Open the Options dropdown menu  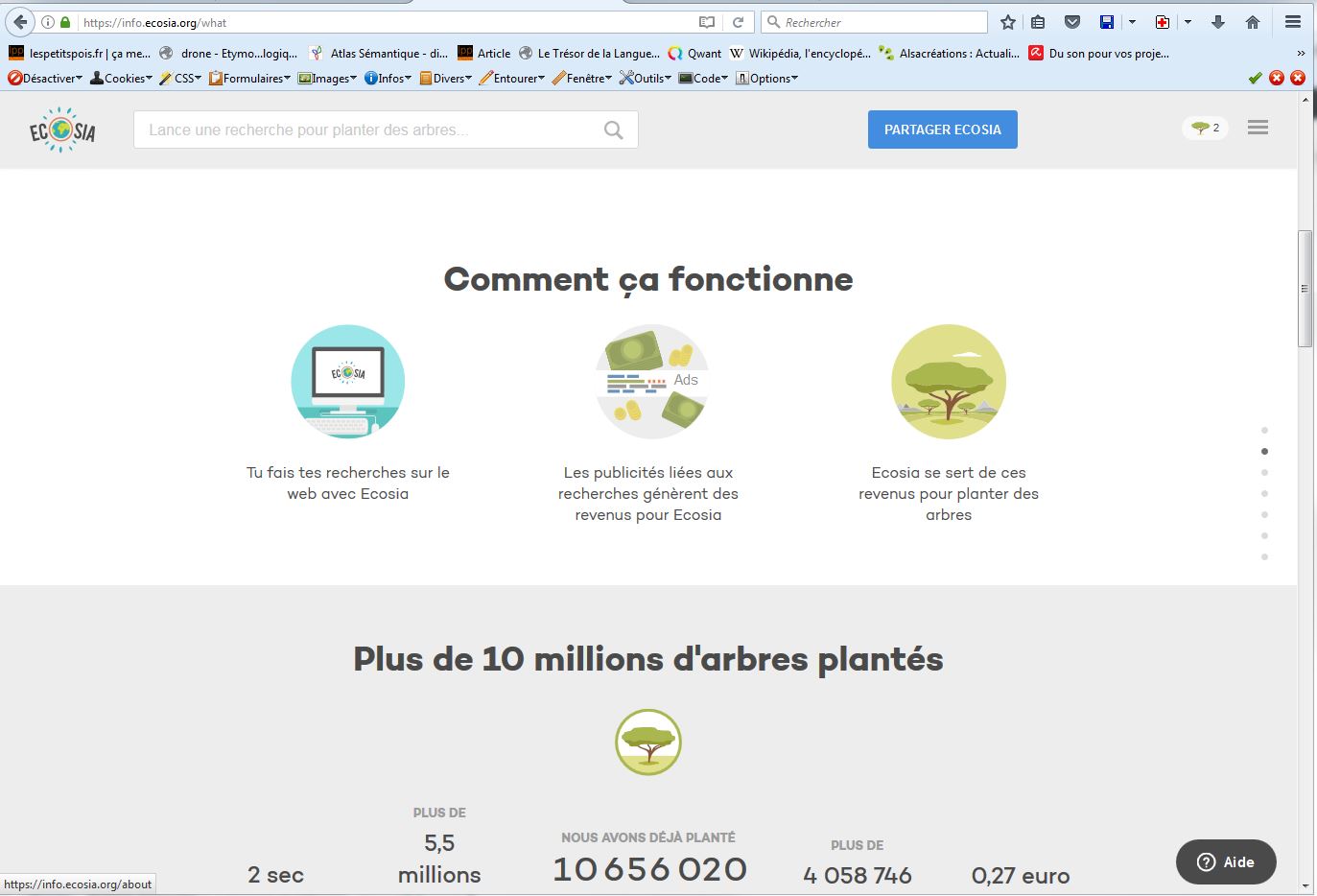pyautogui.click(x=766, y=79)
